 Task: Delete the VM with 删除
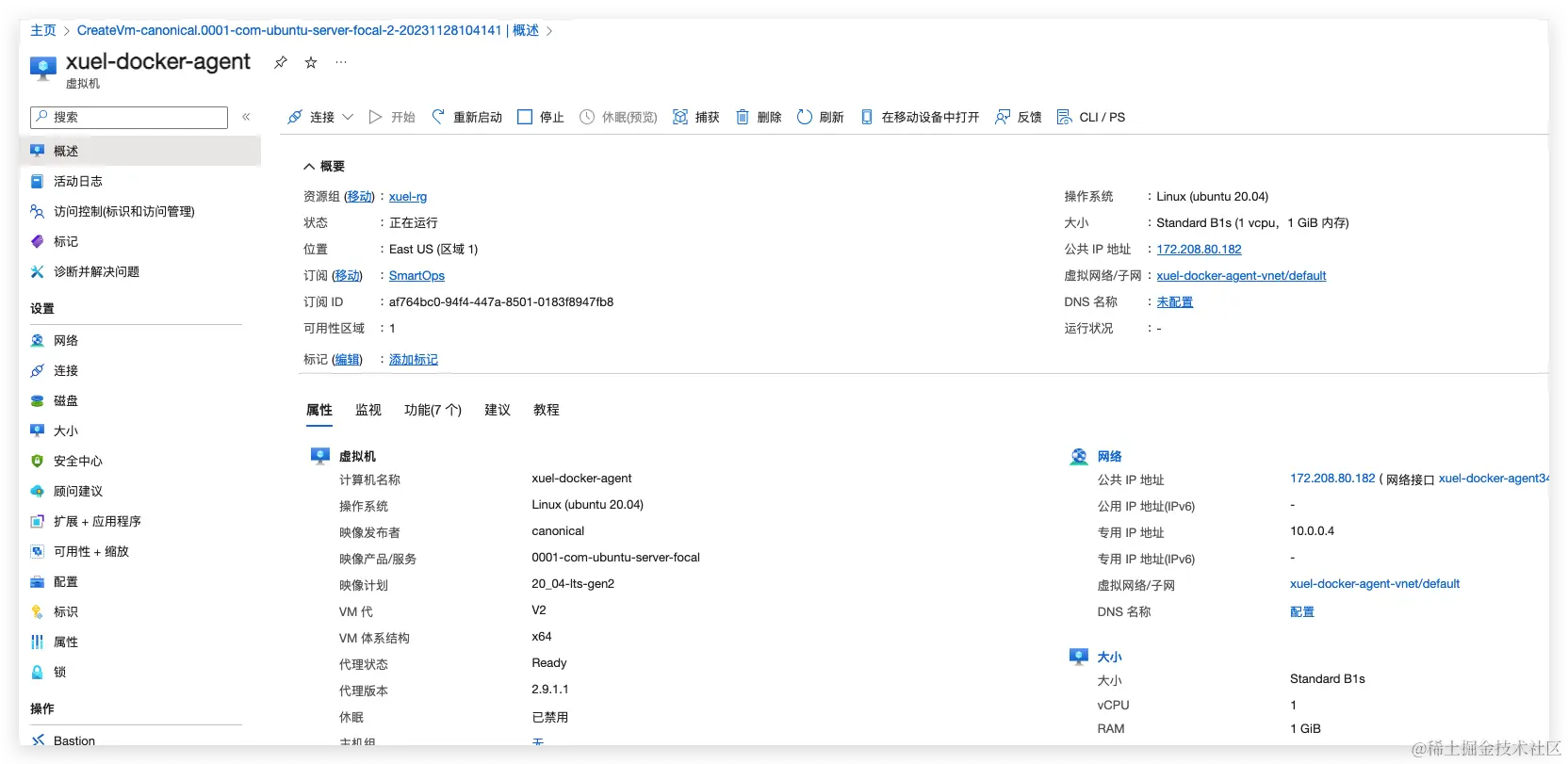[x=759, y=117]
